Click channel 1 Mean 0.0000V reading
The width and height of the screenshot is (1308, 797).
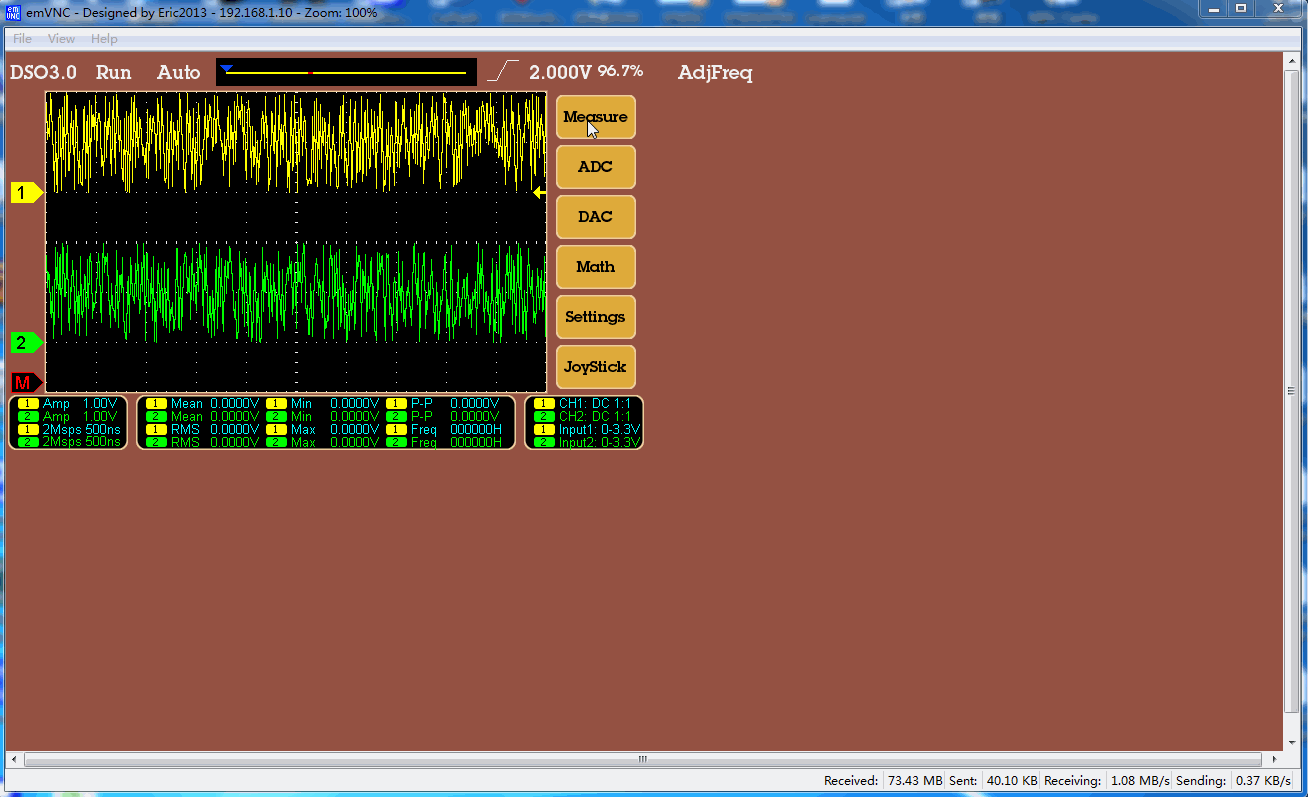[x=203, y=403]
